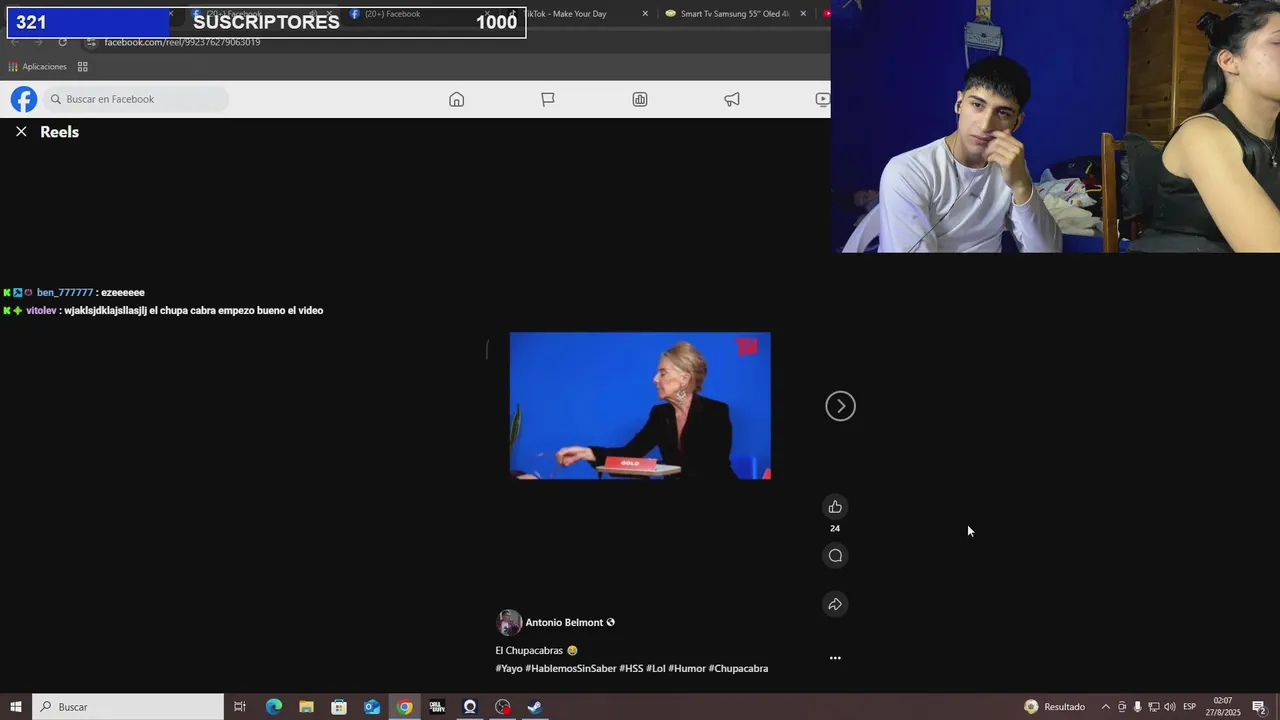Go to the Home feed icon
1280x720 pixels.
pyautogui.click(x=456, y=99)
